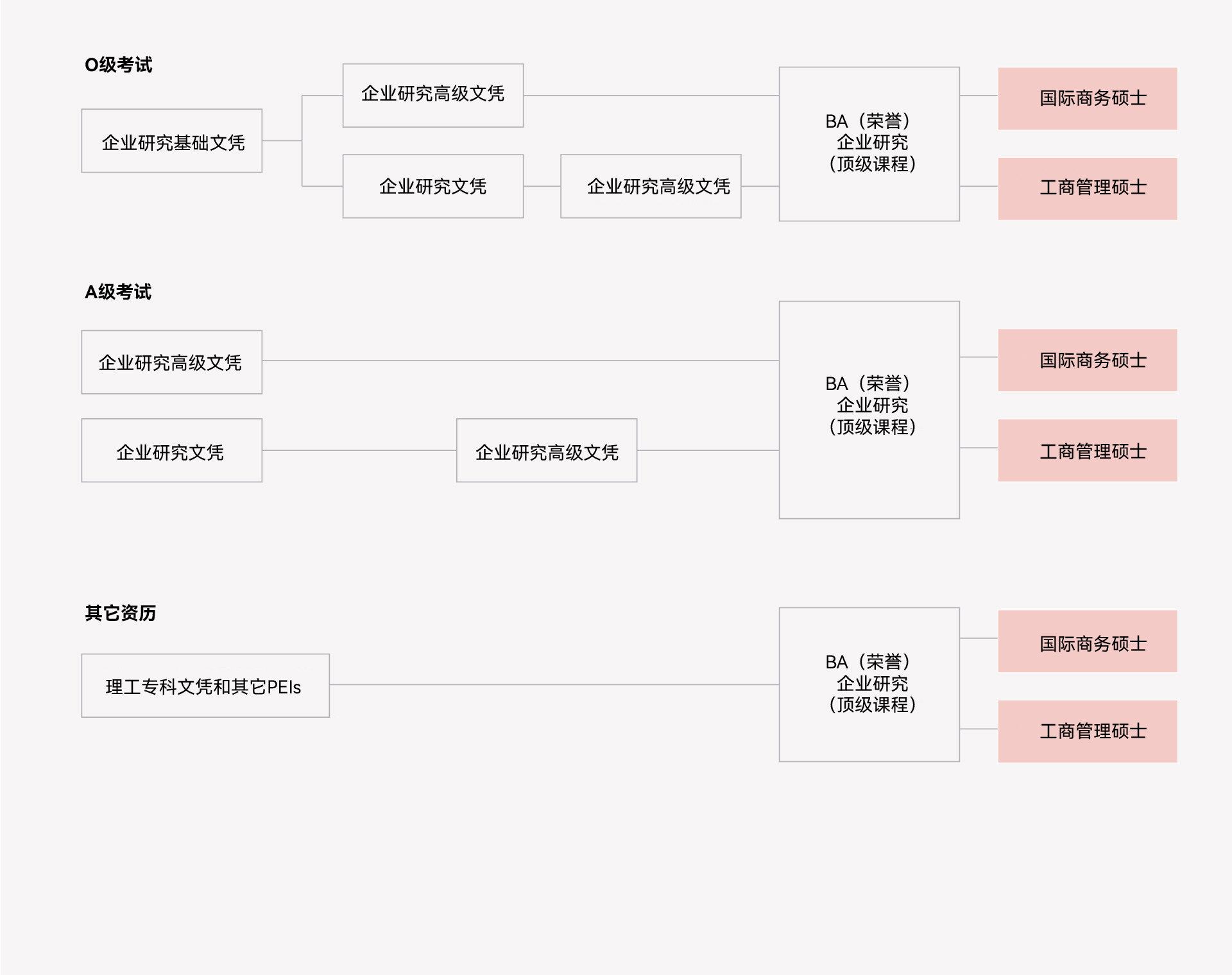Screen dimensions: 1232x975
Task: Click the middle 企业研究高级文凭 box in A级 section
Action: tap(547, 450)
